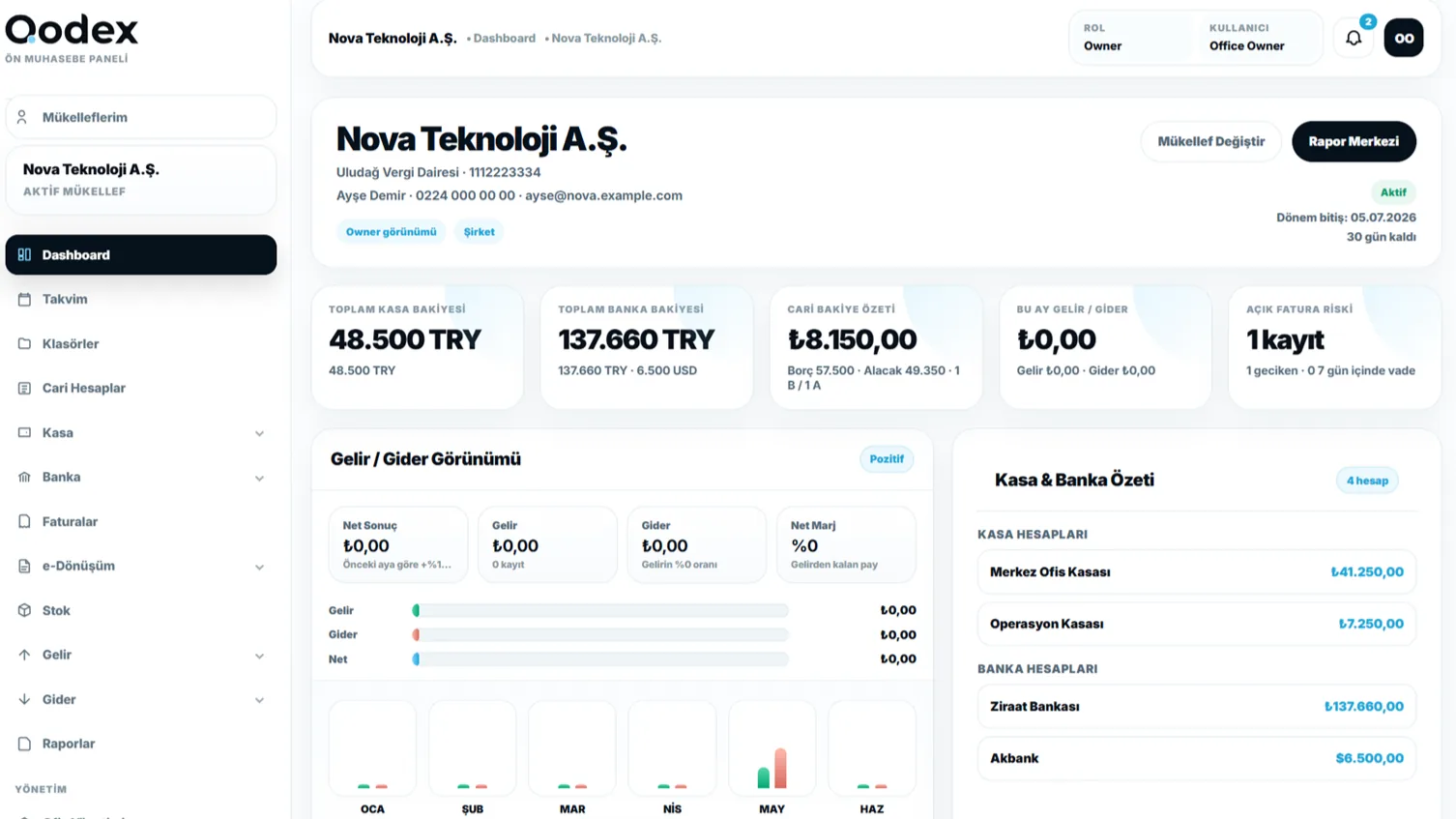
Task: Expand the Gelir submenu chevron
Action: pos(259,656)
